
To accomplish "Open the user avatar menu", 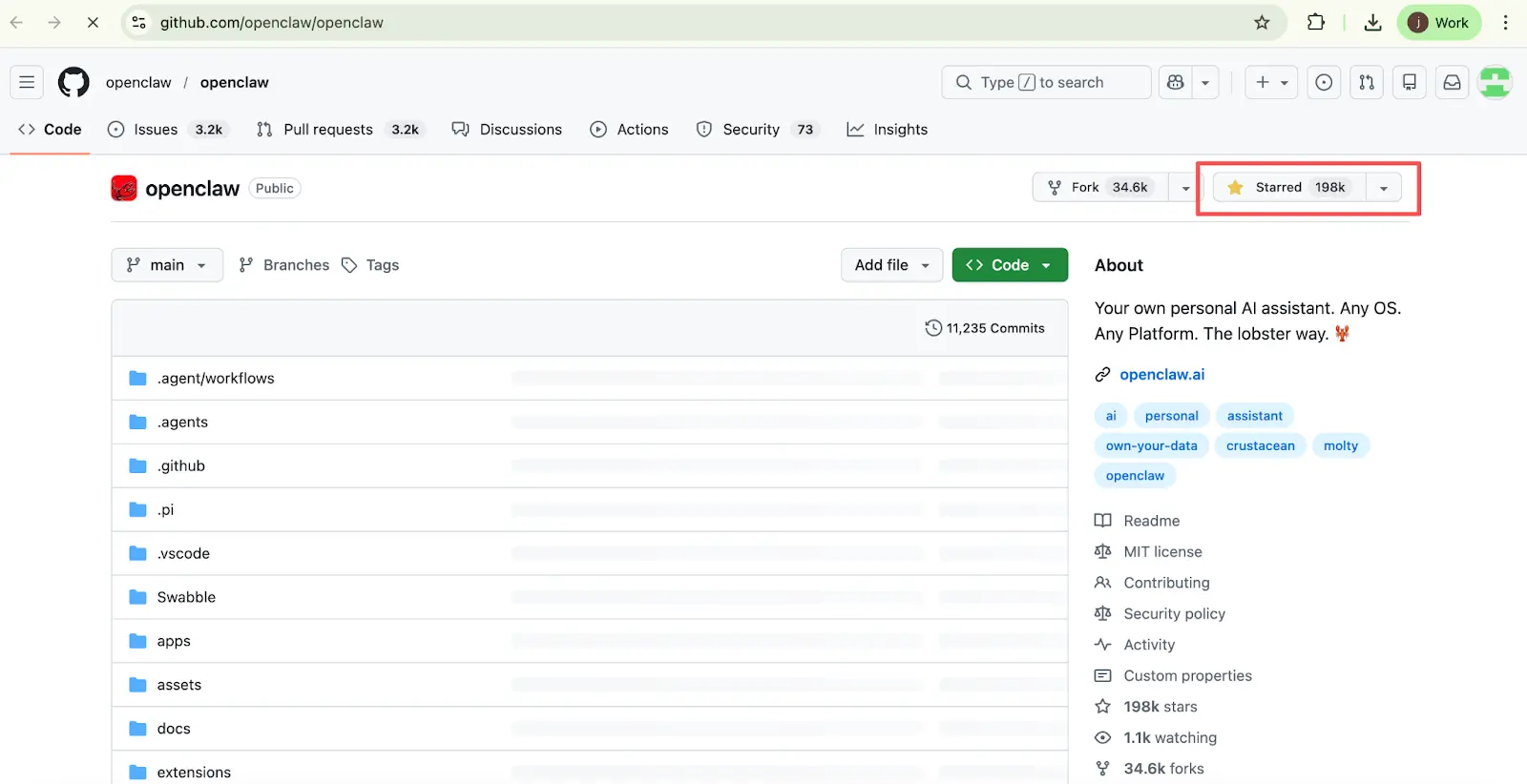I will (1495, 82).
